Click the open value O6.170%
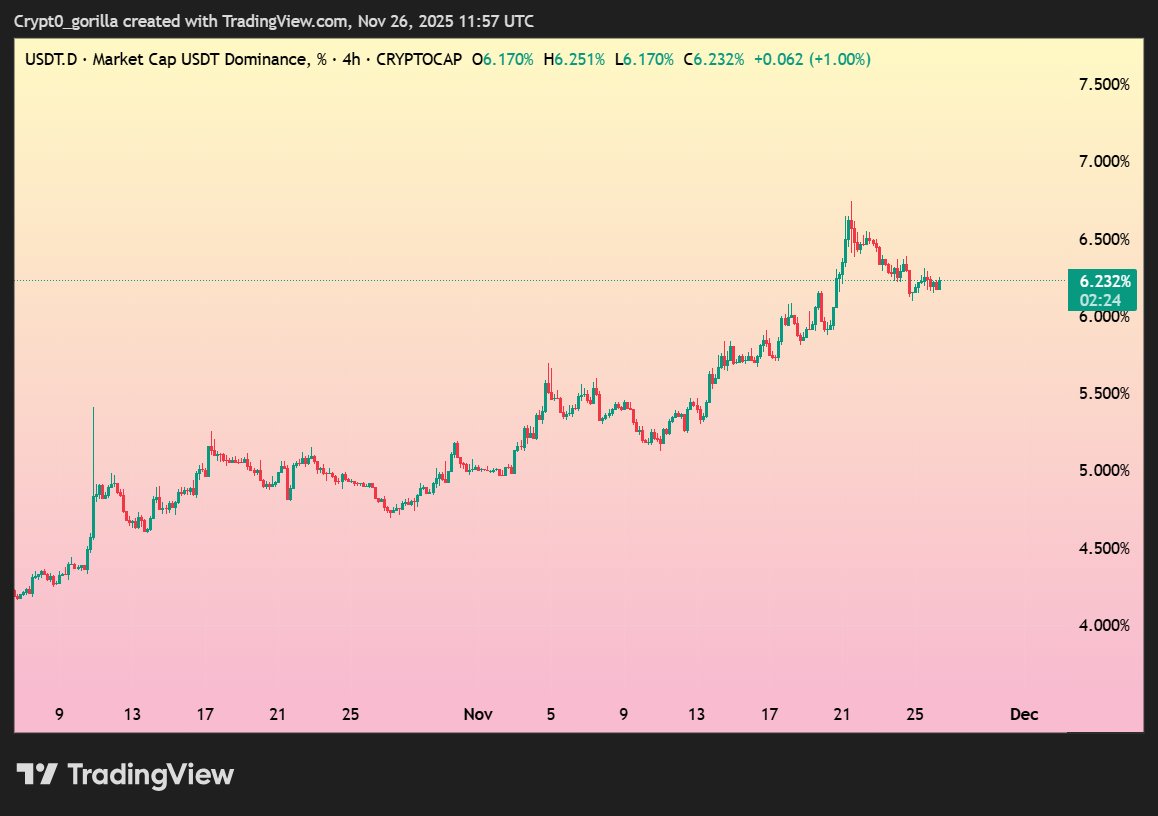This screenshot has height=816, width=1158. click(503, 59)
